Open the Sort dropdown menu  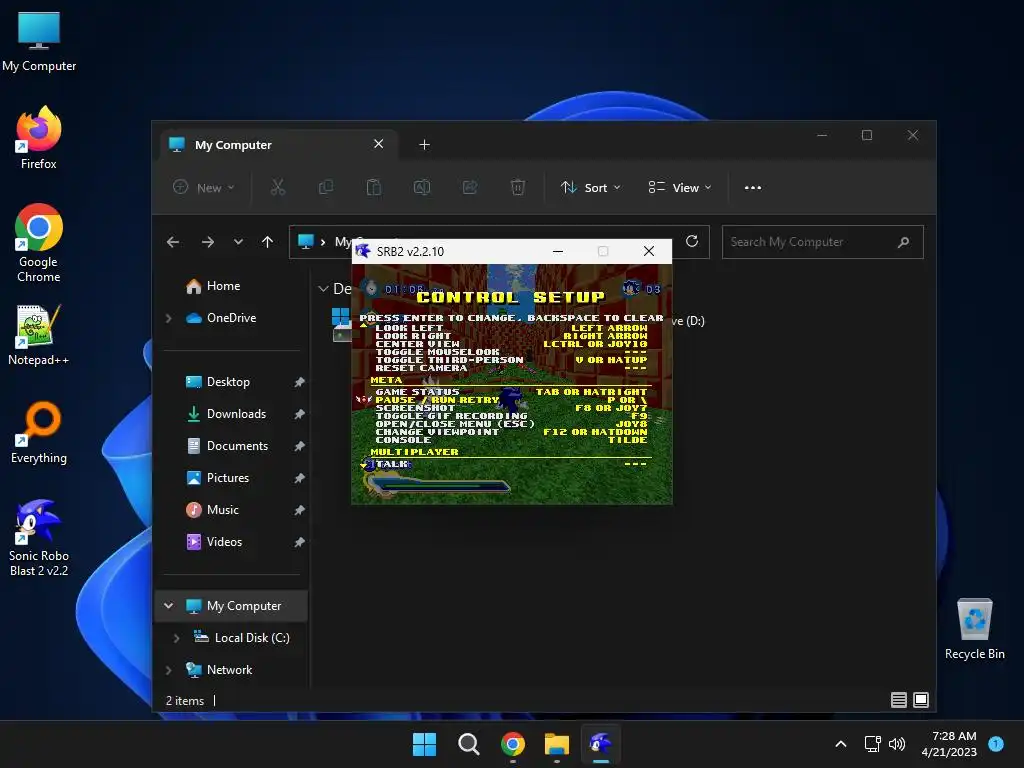coord(591,187)
